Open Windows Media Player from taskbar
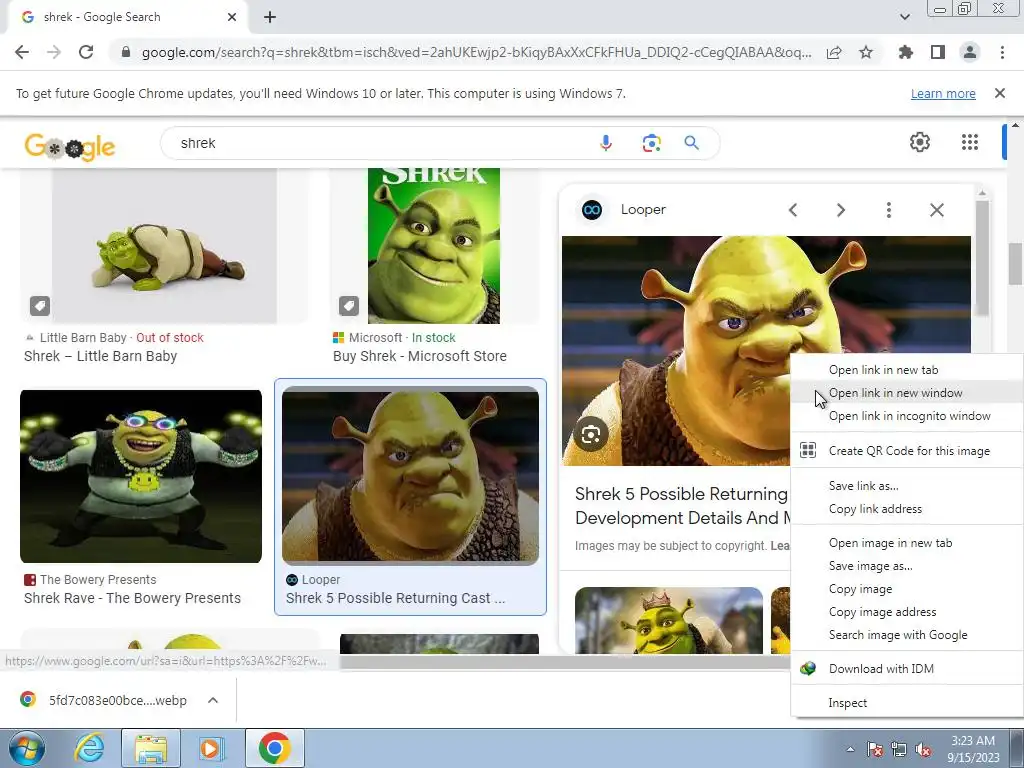Screen dimensions: 1024x768 pos(210,748)
